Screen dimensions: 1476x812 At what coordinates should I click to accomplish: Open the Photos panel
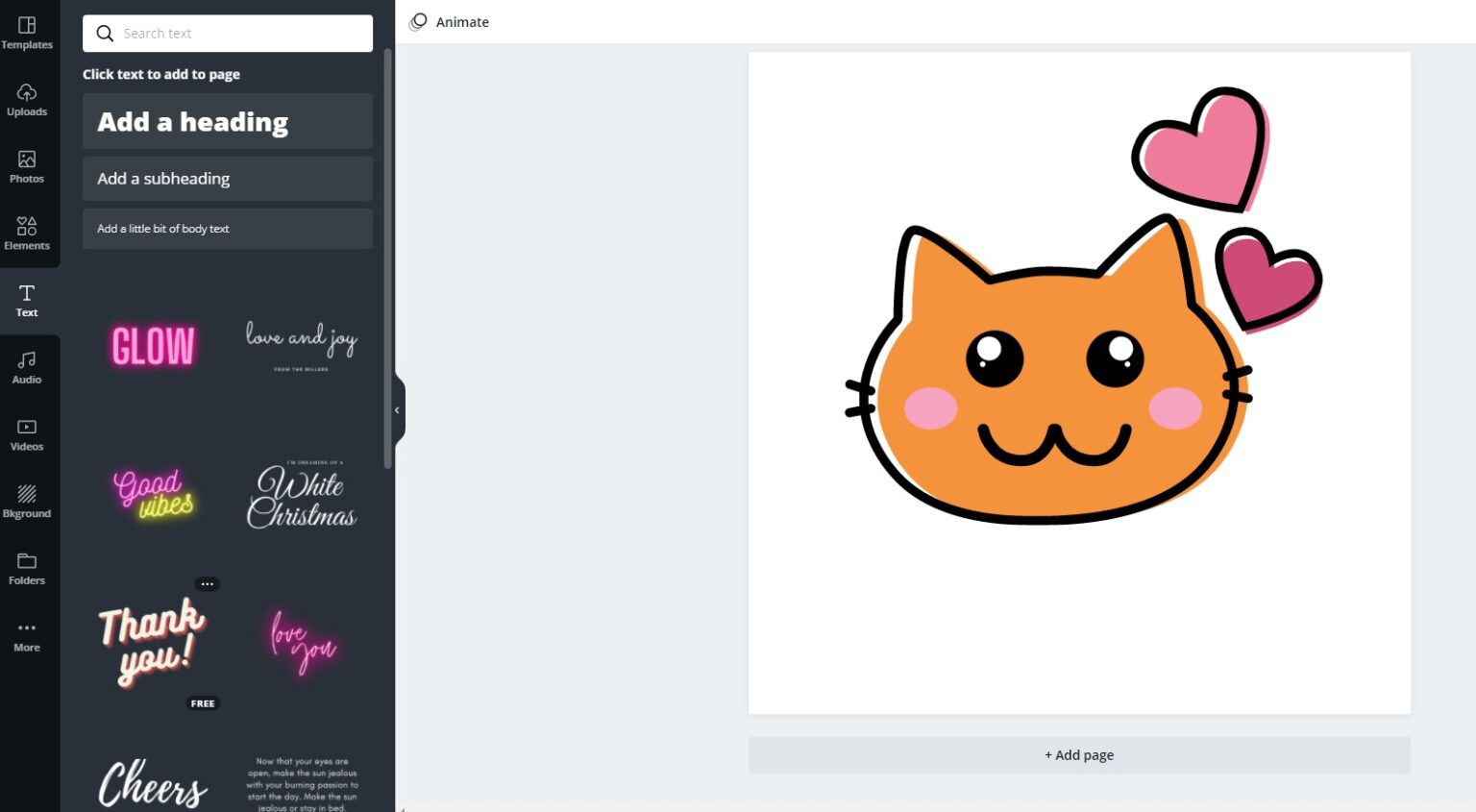point(27,167)
